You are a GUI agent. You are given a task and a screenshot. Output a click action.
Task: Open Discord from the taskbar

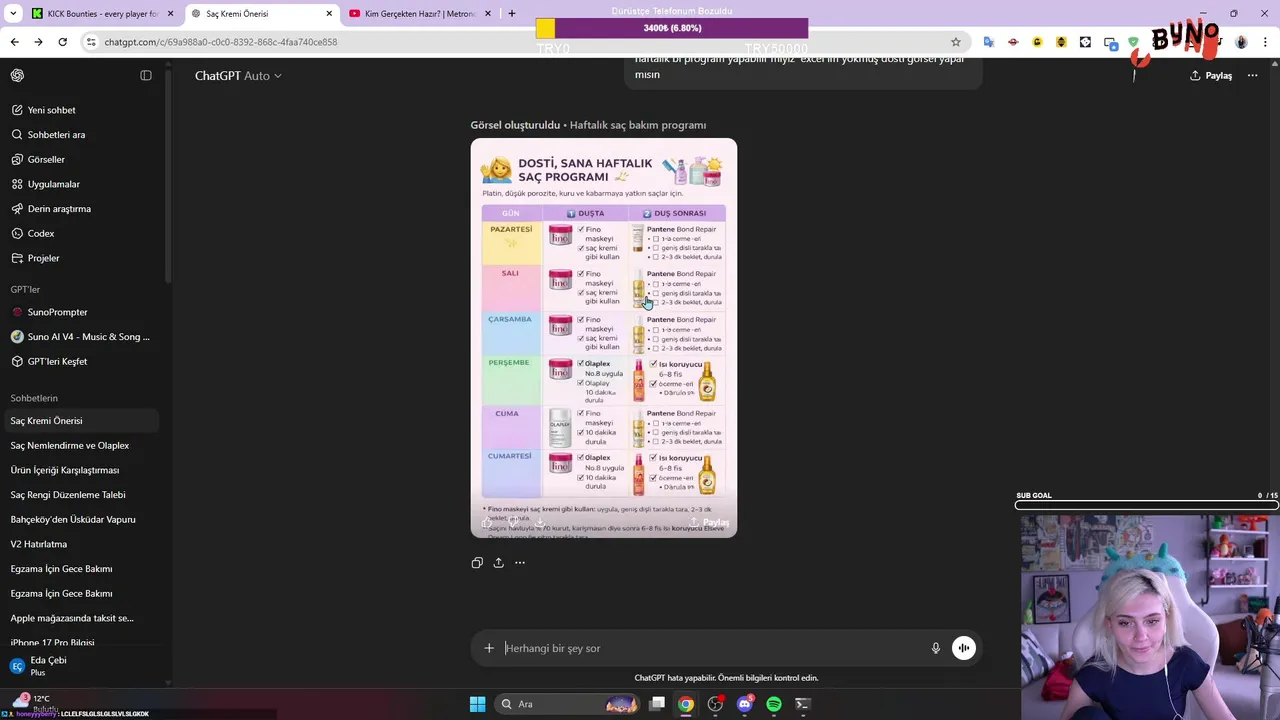[744, 704]
